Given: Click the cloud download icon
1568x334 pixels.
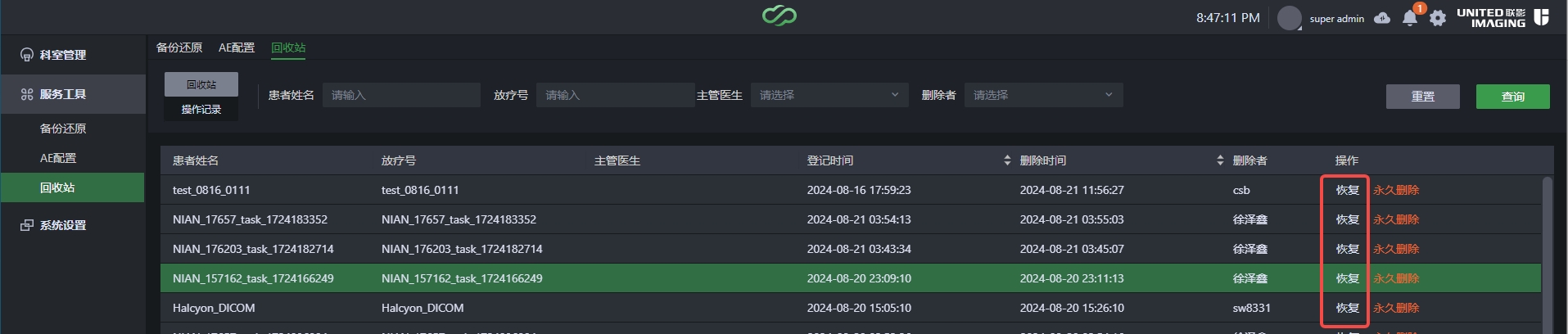Looking at the screenshot, I should [x=1382, y=18].
